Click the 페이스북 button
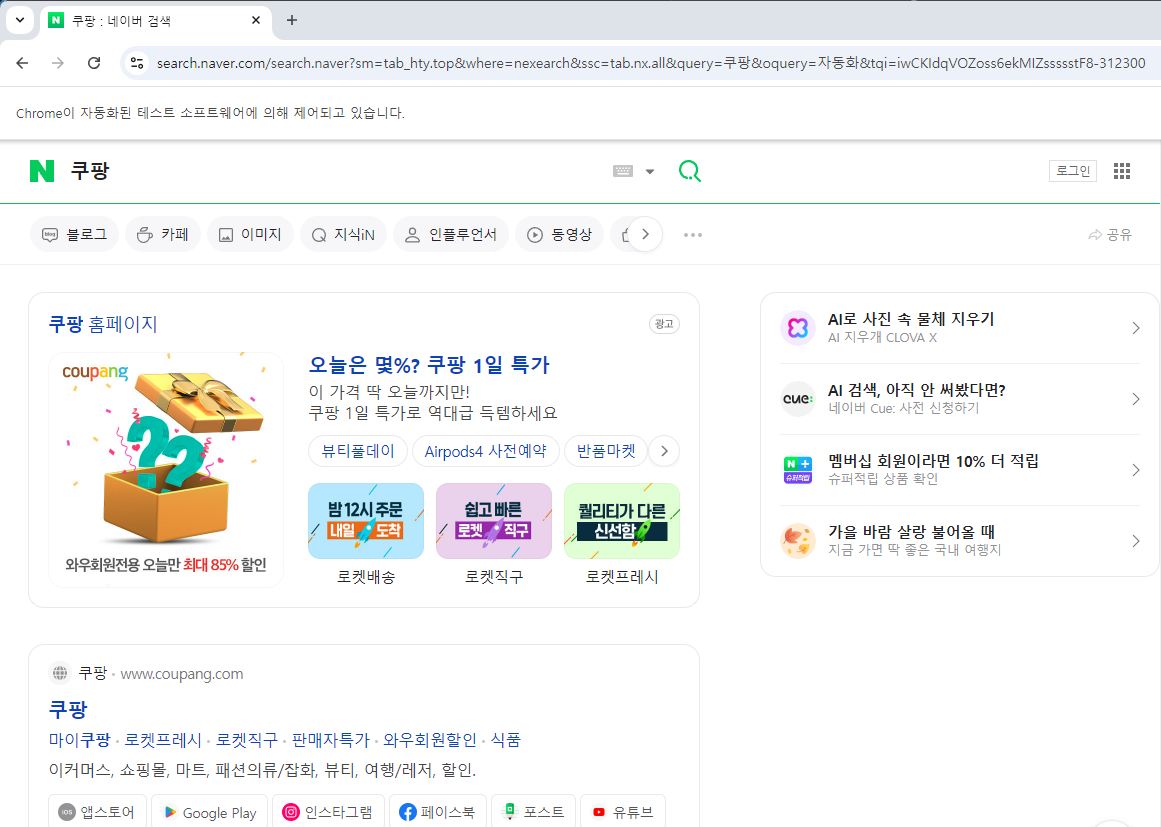Screen dimensions: 1161x827 pyautogui.click(x=438, y=812)
